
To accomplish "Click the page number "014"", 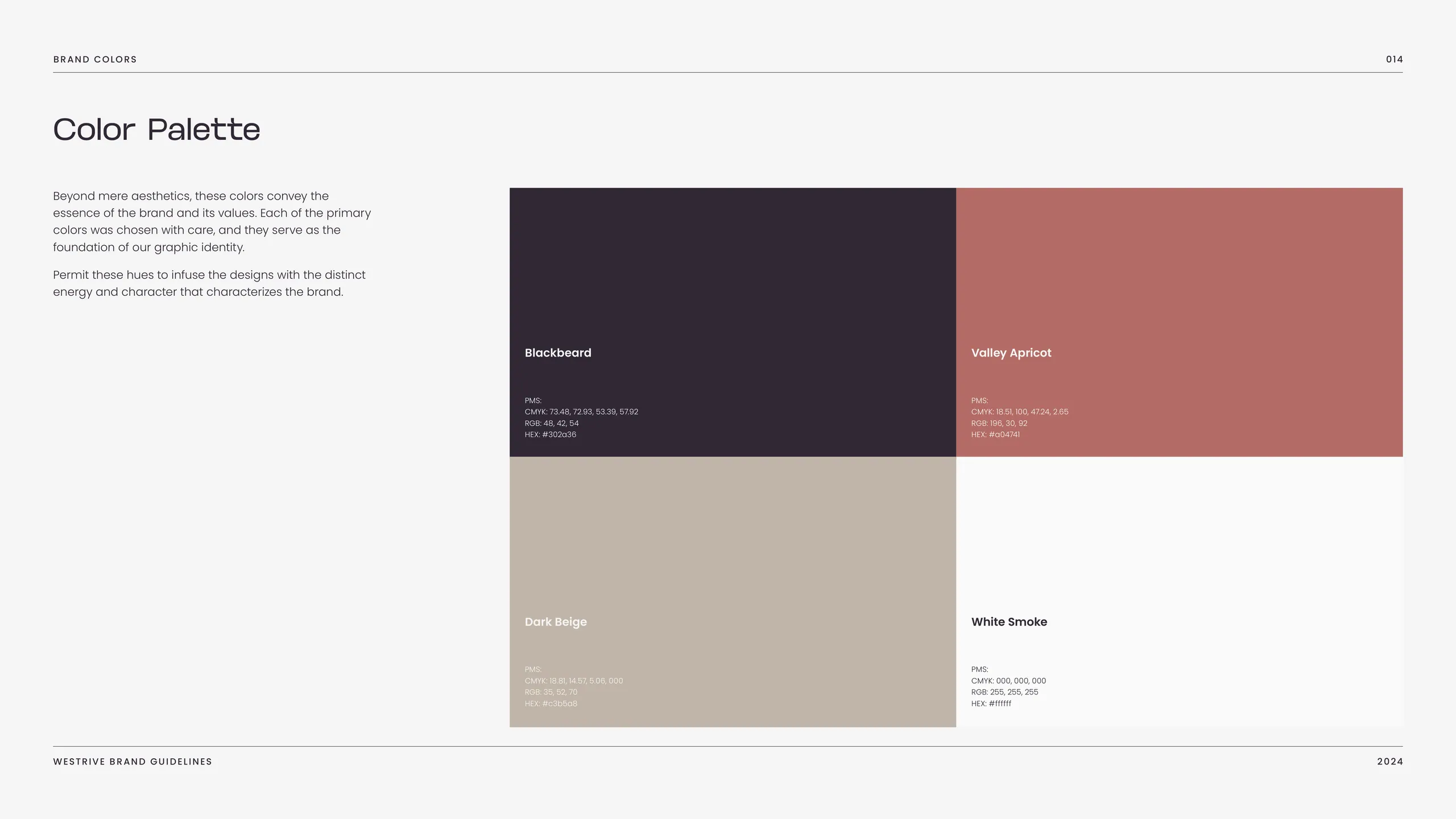I will click(x=1394, y=59).
